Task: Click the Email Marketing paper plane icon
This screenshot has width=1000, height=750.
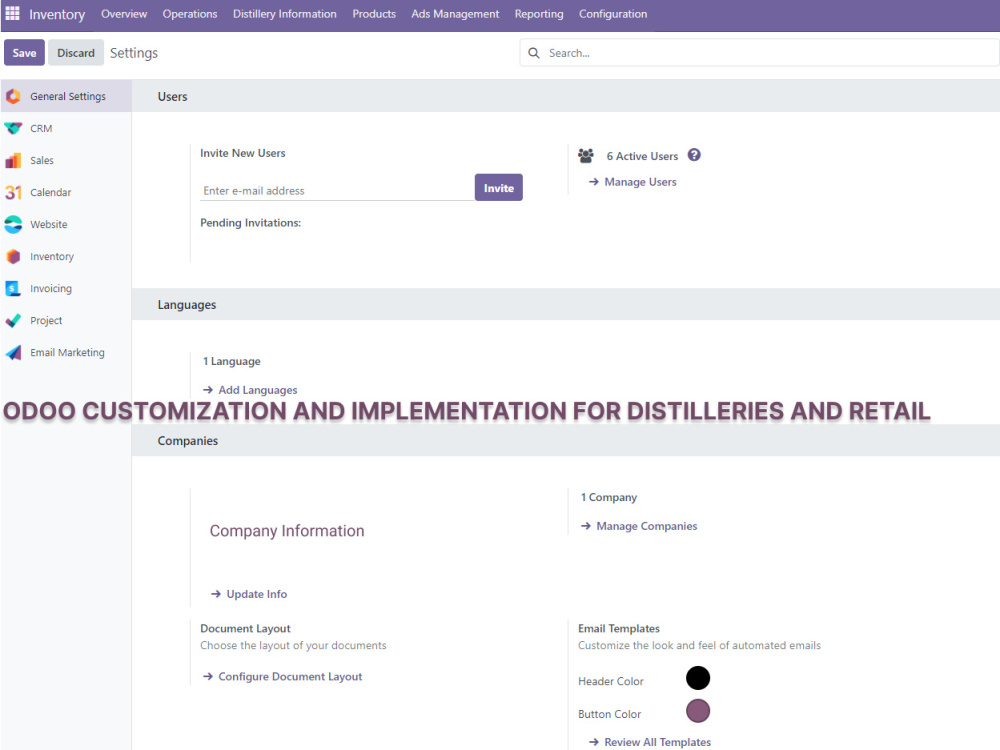Action: click(13, 353)
